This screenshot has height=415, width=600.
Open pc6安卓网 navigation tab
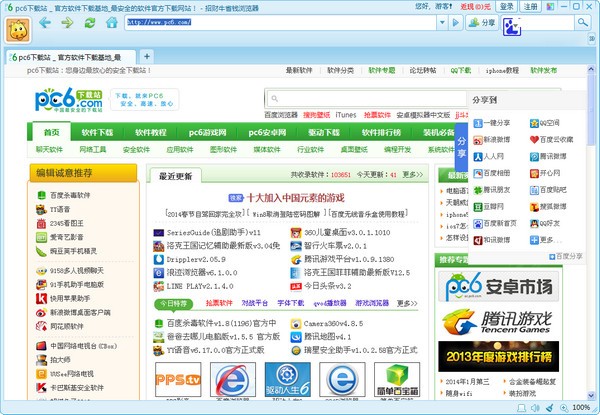pyautogui.click(x=267, y=132)
